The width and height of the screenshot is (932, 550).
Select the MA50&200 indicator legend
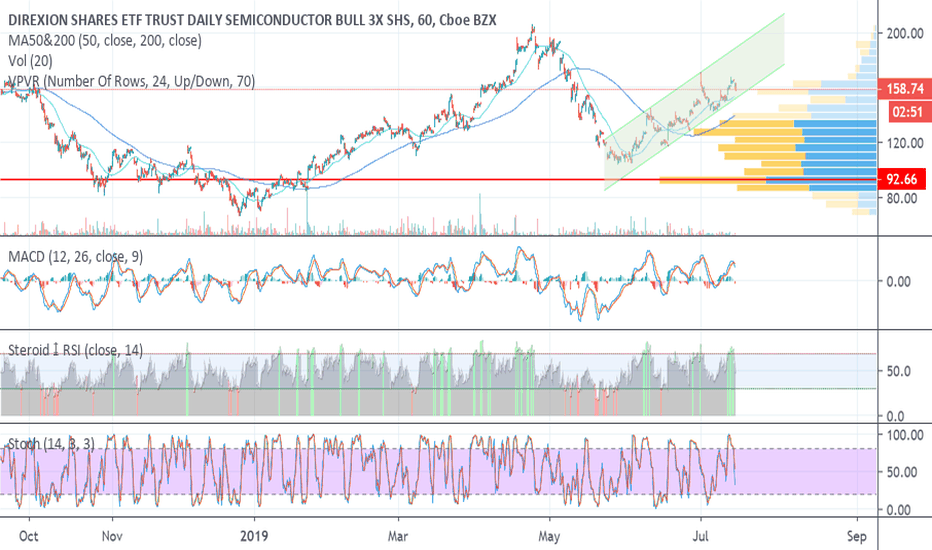(x=105, y=40)
